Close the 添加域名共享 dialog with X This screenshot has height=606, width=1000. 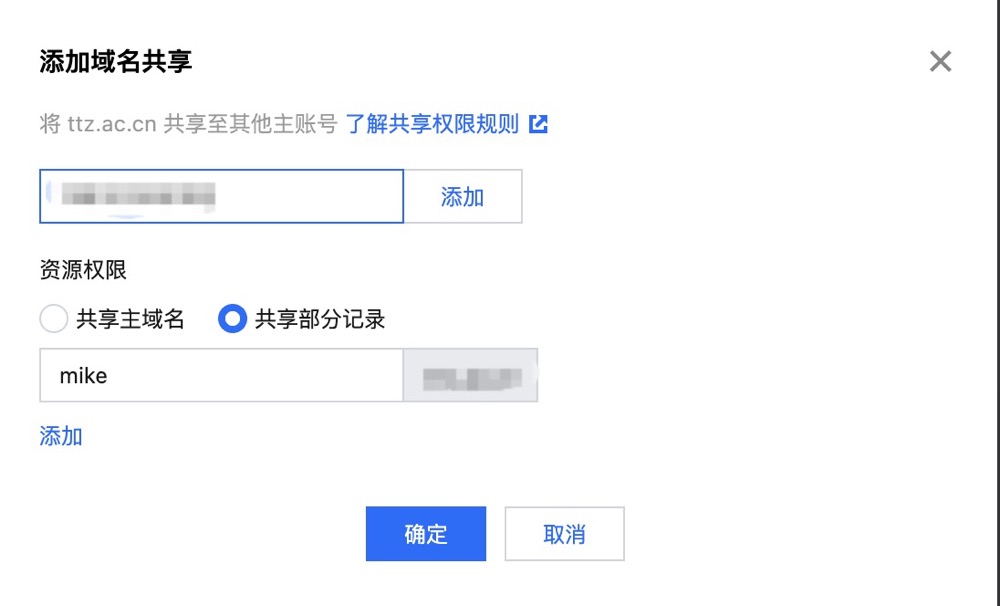(940, 62)
